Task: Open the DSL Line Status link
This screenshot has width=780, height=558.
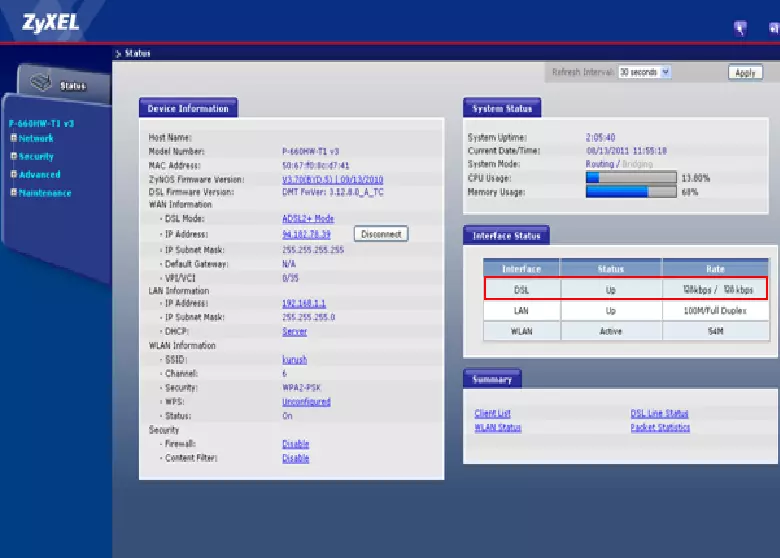Action: click(x=659, y=413)
